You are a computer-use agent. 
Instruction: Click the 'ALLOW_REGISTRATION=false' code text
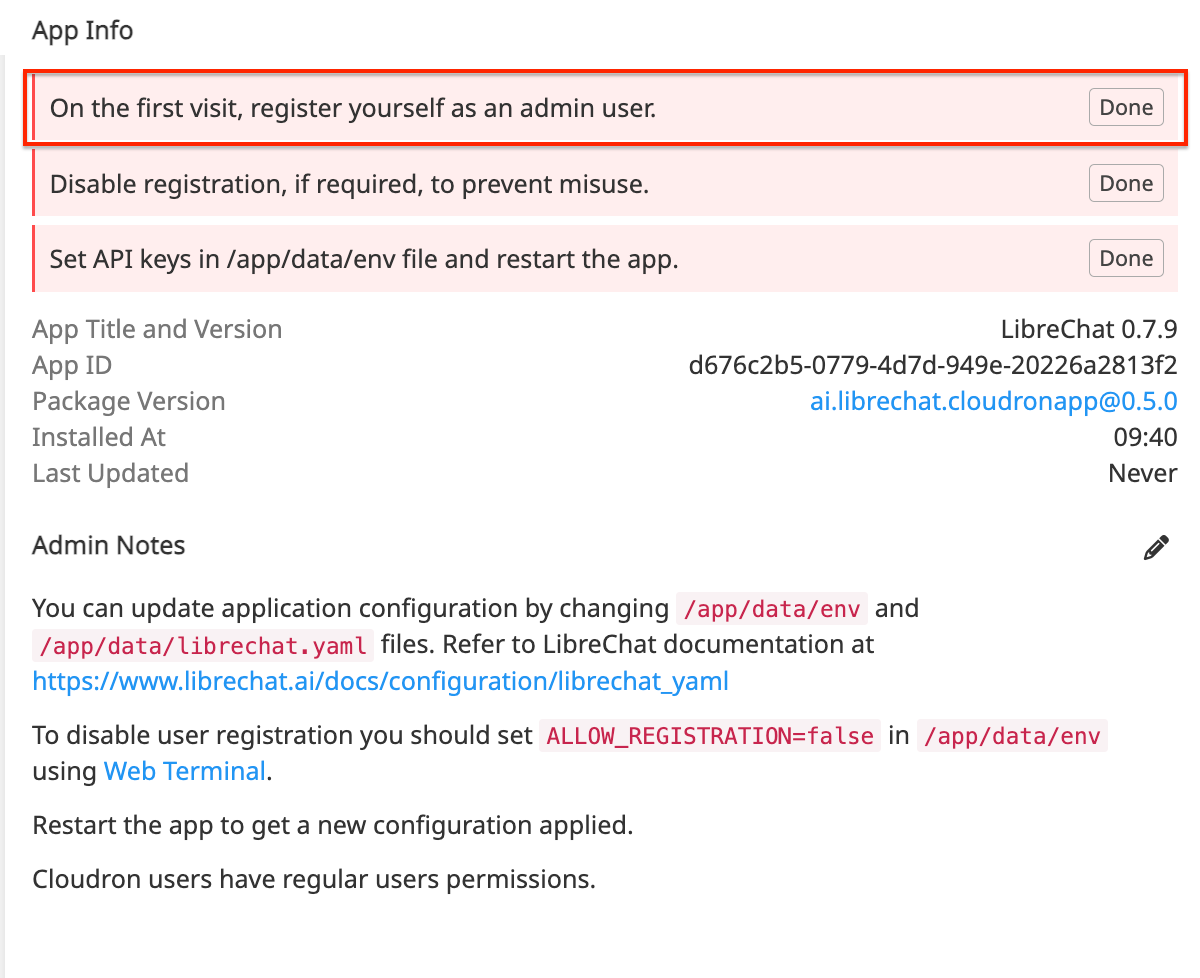[710, 736]
